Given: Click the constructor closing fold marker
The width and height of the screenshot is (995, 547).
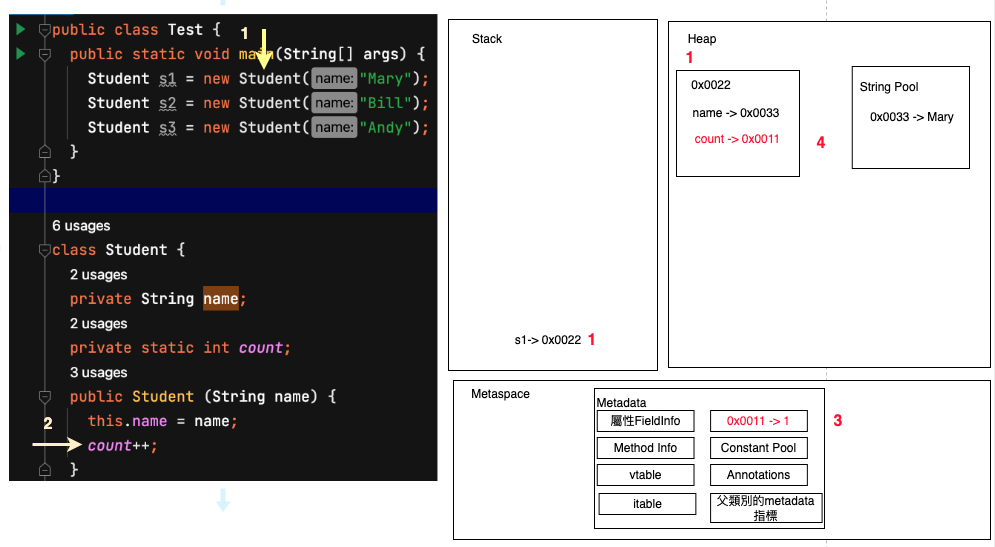Looking at the screenshot, I should (44, 470).
